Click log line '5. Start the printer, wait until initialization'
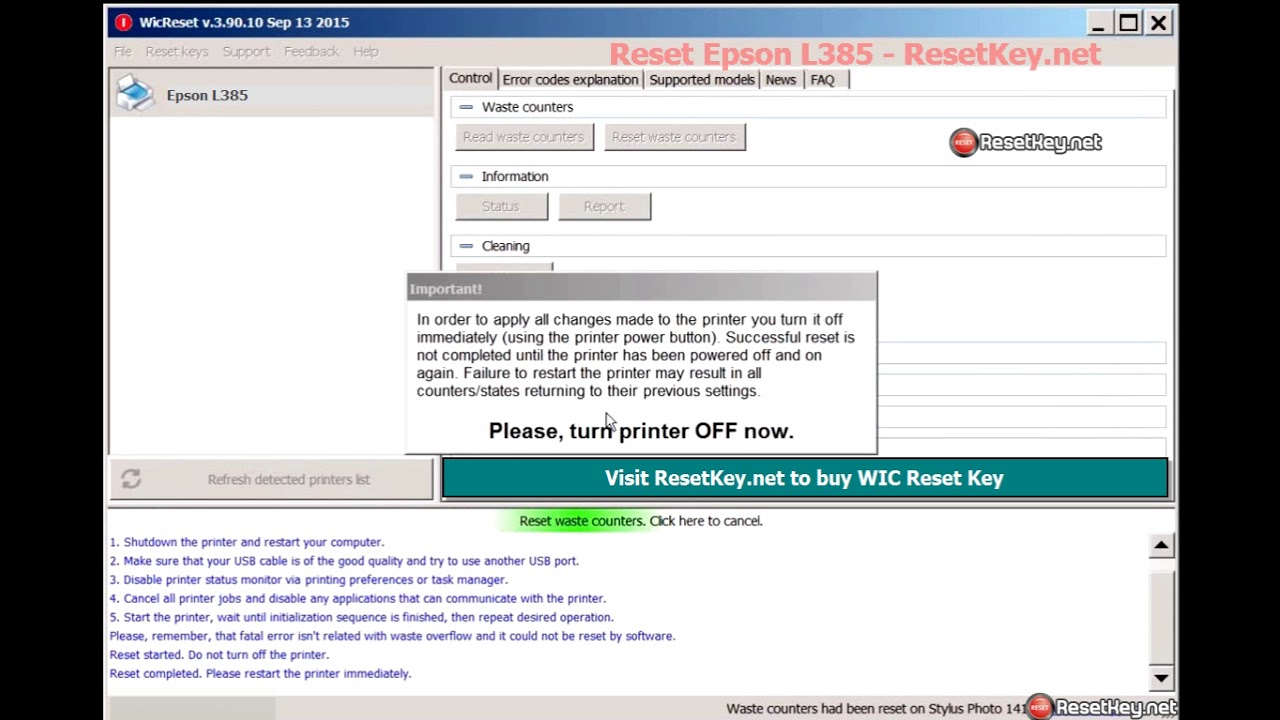1280x720 pixels. (361, 618)
